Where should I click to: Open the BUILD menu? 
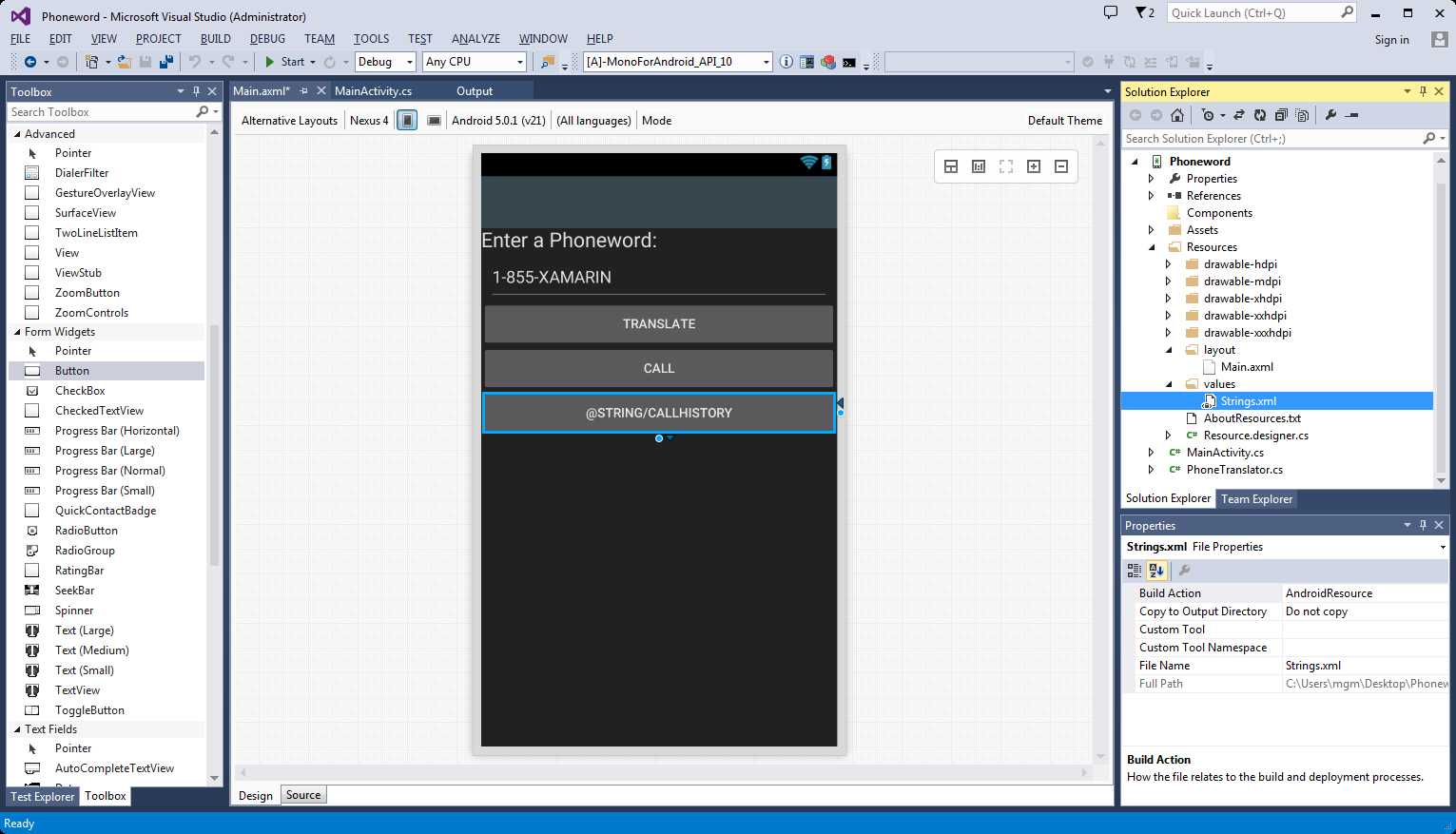click(216, 39)
